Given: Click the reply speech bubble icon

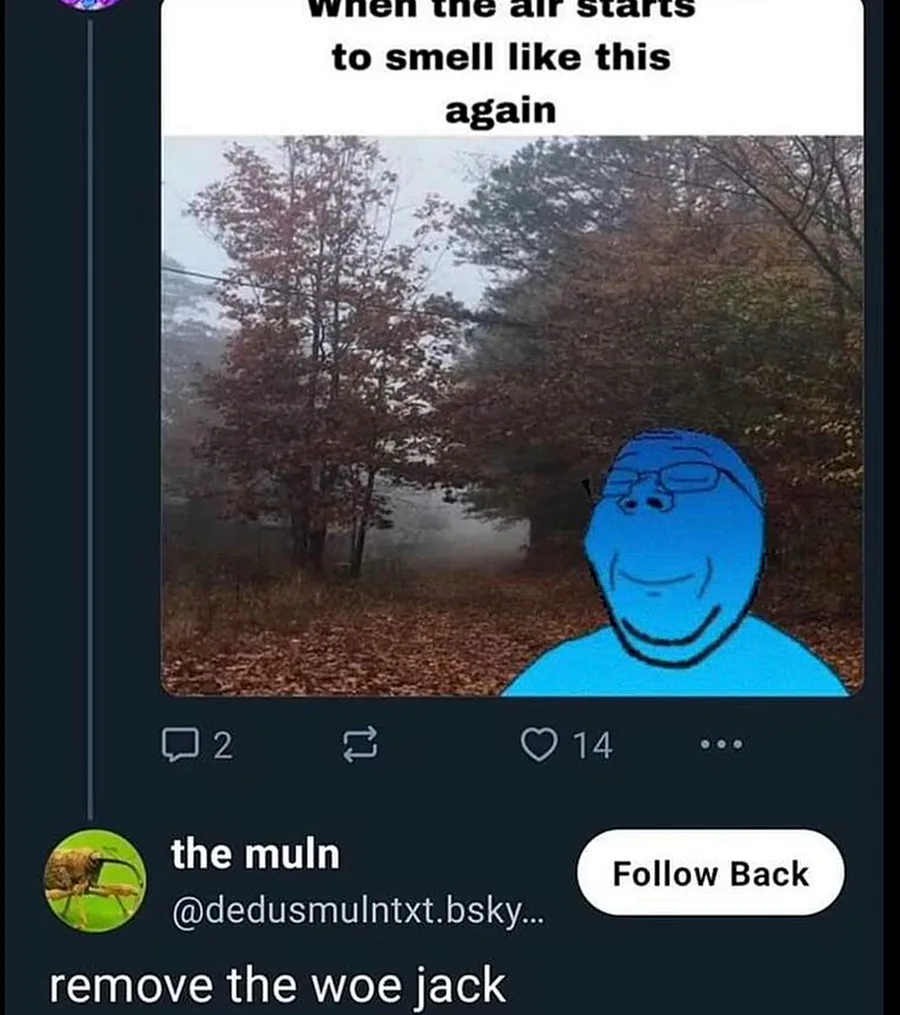Looking at the screenshot, I should tap(178, 745).
